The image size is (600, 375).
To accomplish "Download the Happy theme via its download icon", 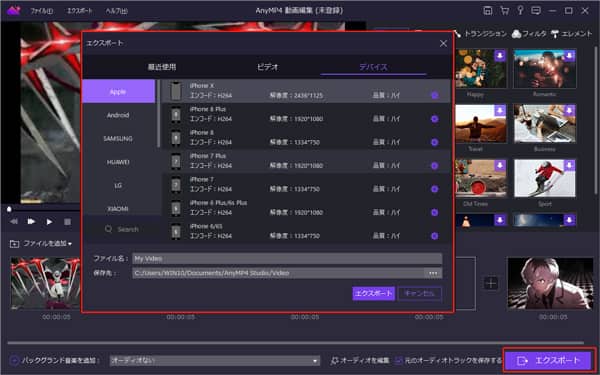I will point(500,55).
